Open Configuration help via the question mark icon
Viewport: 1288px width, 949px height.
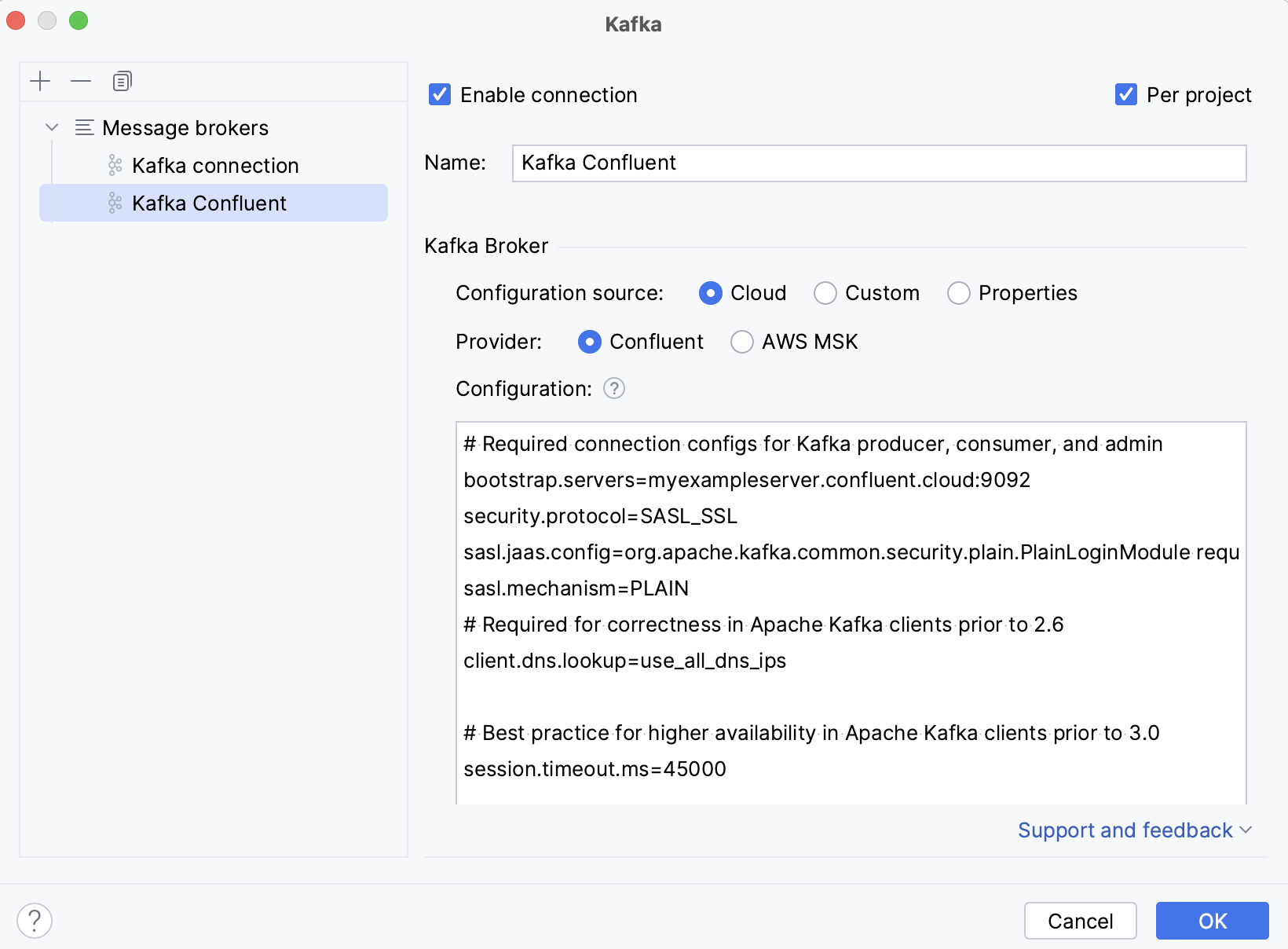click(614, 389)
